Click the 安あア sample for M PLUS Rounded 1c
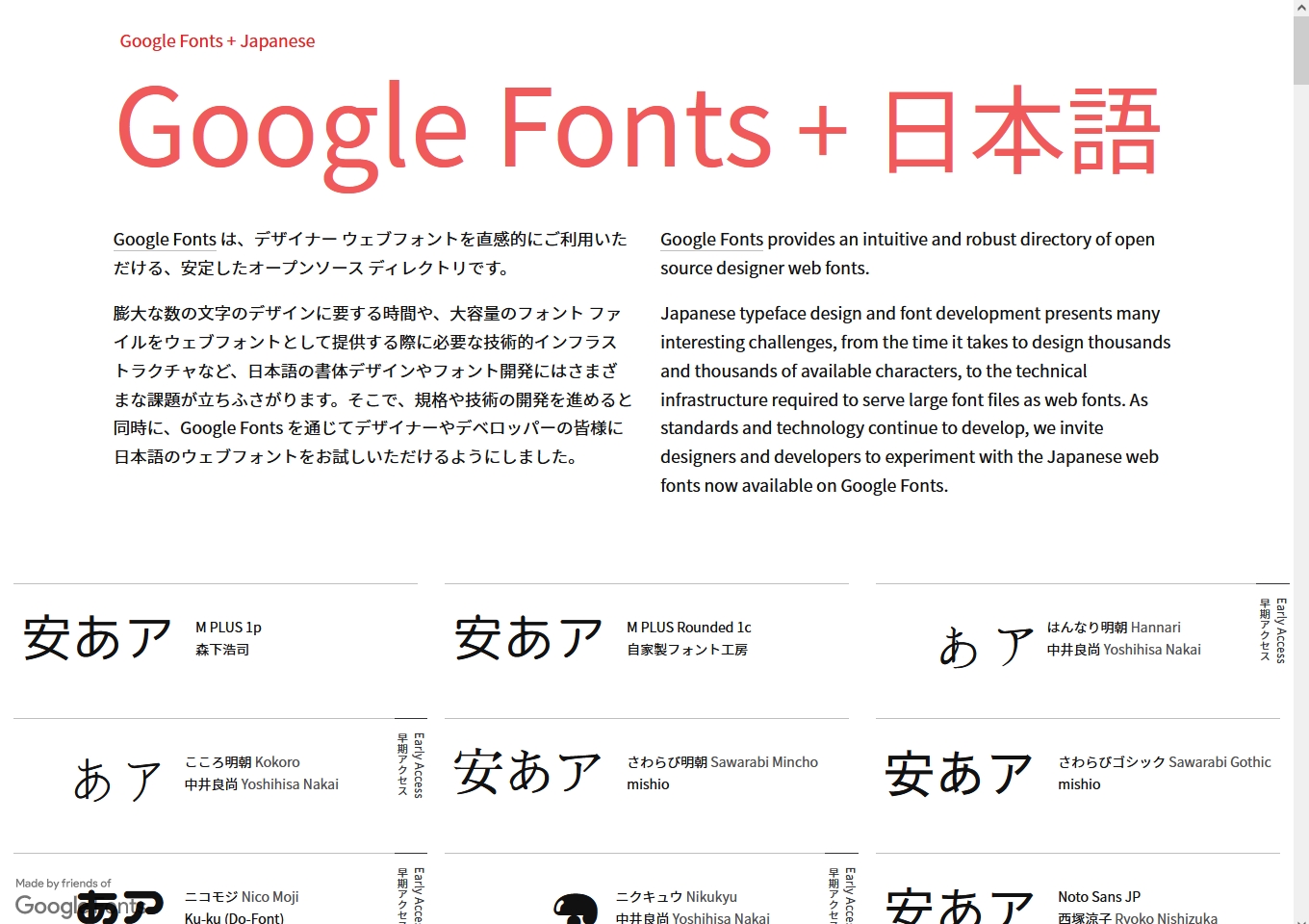 528,638
